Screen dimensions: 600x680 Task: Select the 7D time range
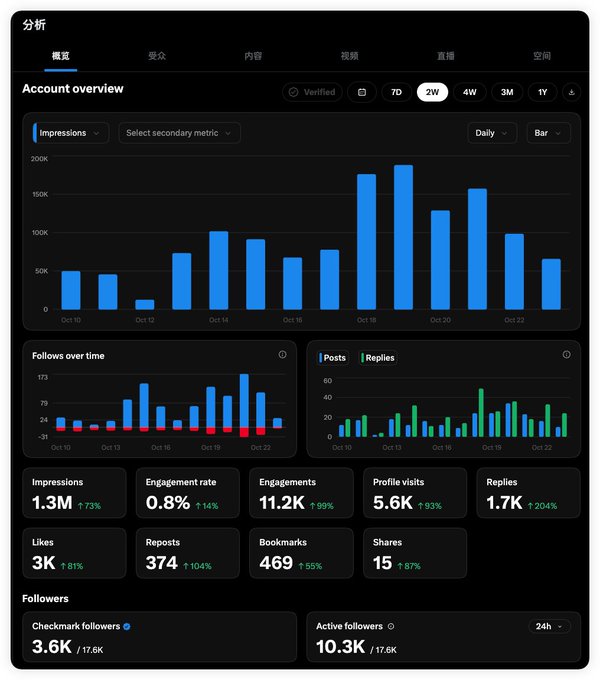coord(396,92)
